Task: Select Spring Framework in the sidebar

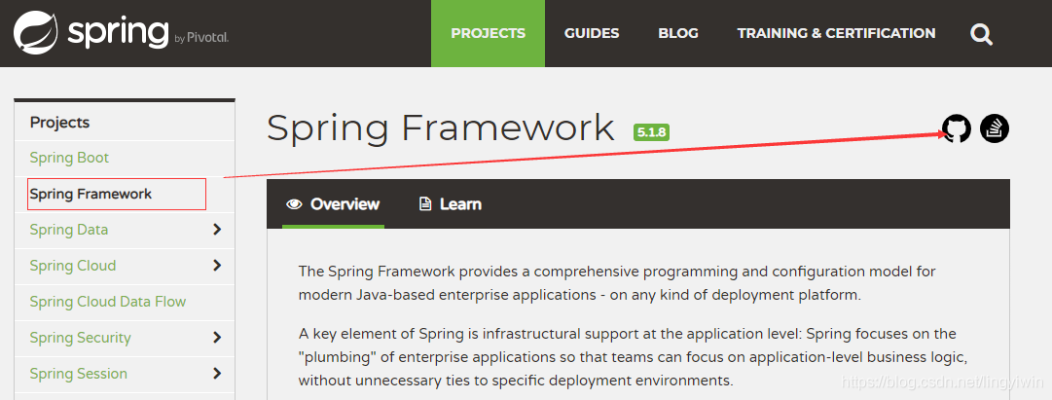Action: (x=90, y=194)
